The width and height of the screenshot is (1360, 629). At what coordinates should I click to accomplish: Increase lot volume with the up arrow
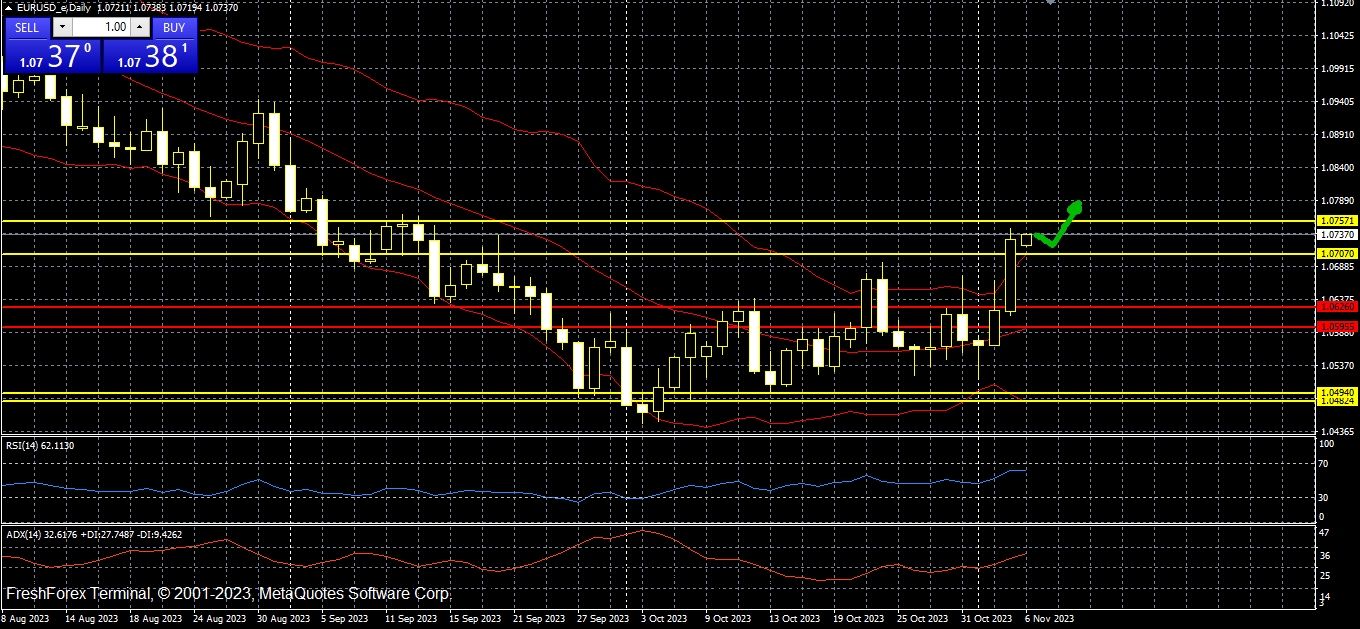(x=139, y=28)
